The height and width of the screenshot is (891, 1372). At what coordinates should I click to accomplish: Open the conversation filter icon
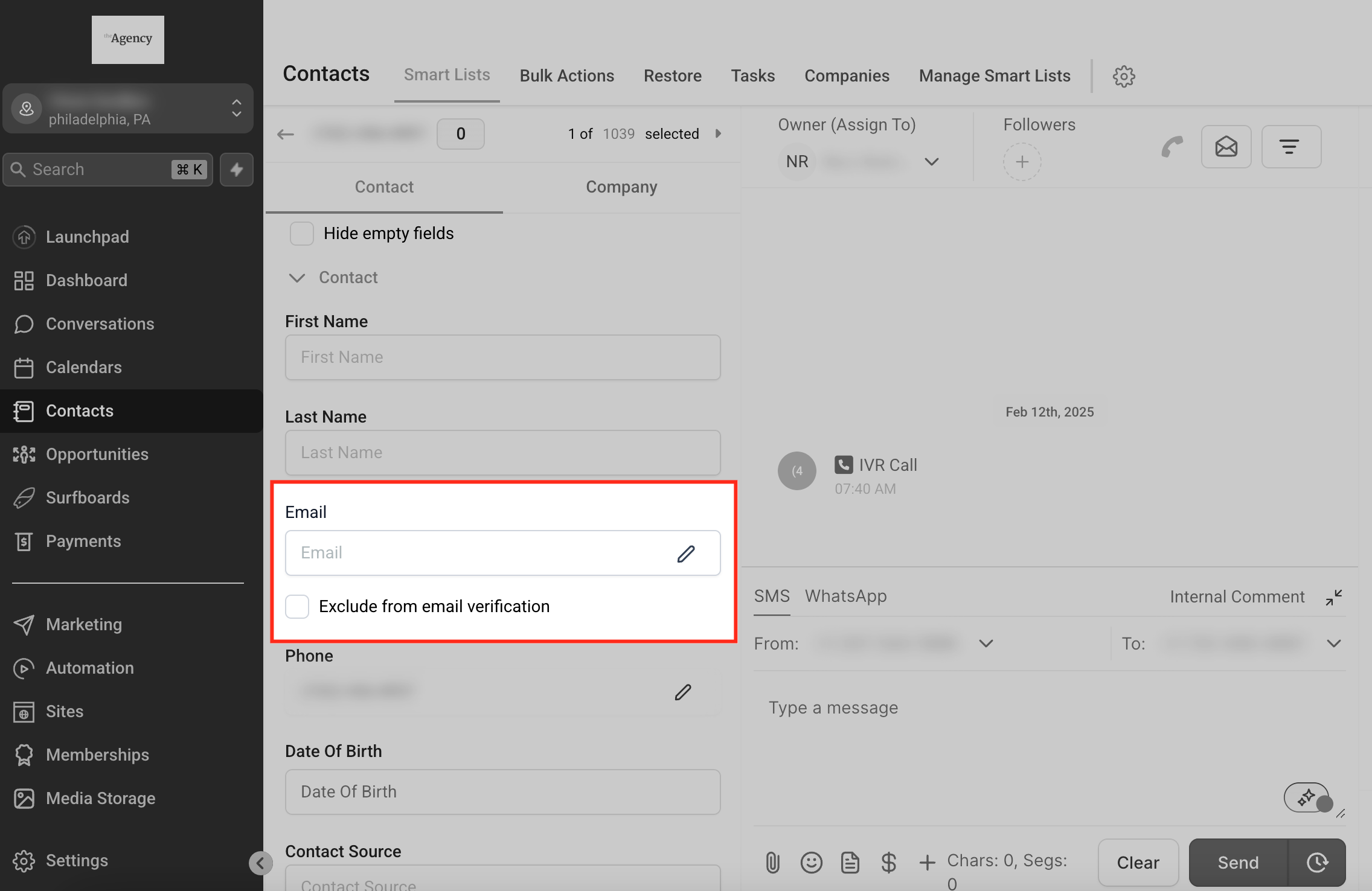coord(1290,147)
